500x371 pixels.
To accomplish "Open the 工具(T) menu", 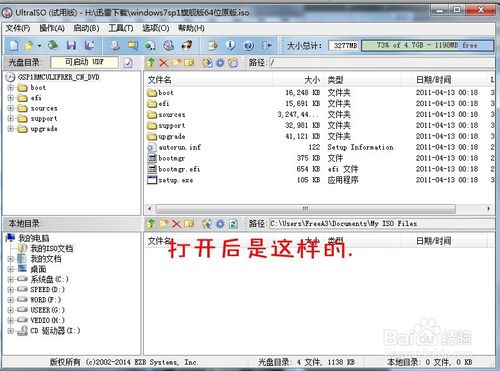I will pos(121,28).
